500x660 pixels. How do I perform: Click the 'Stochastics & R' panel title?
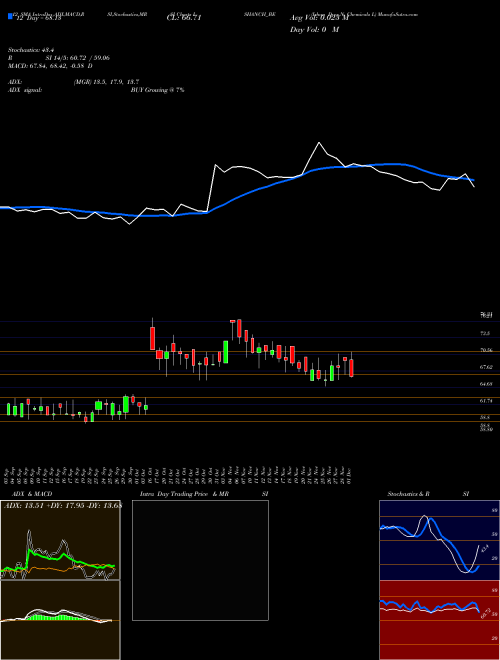408,494
